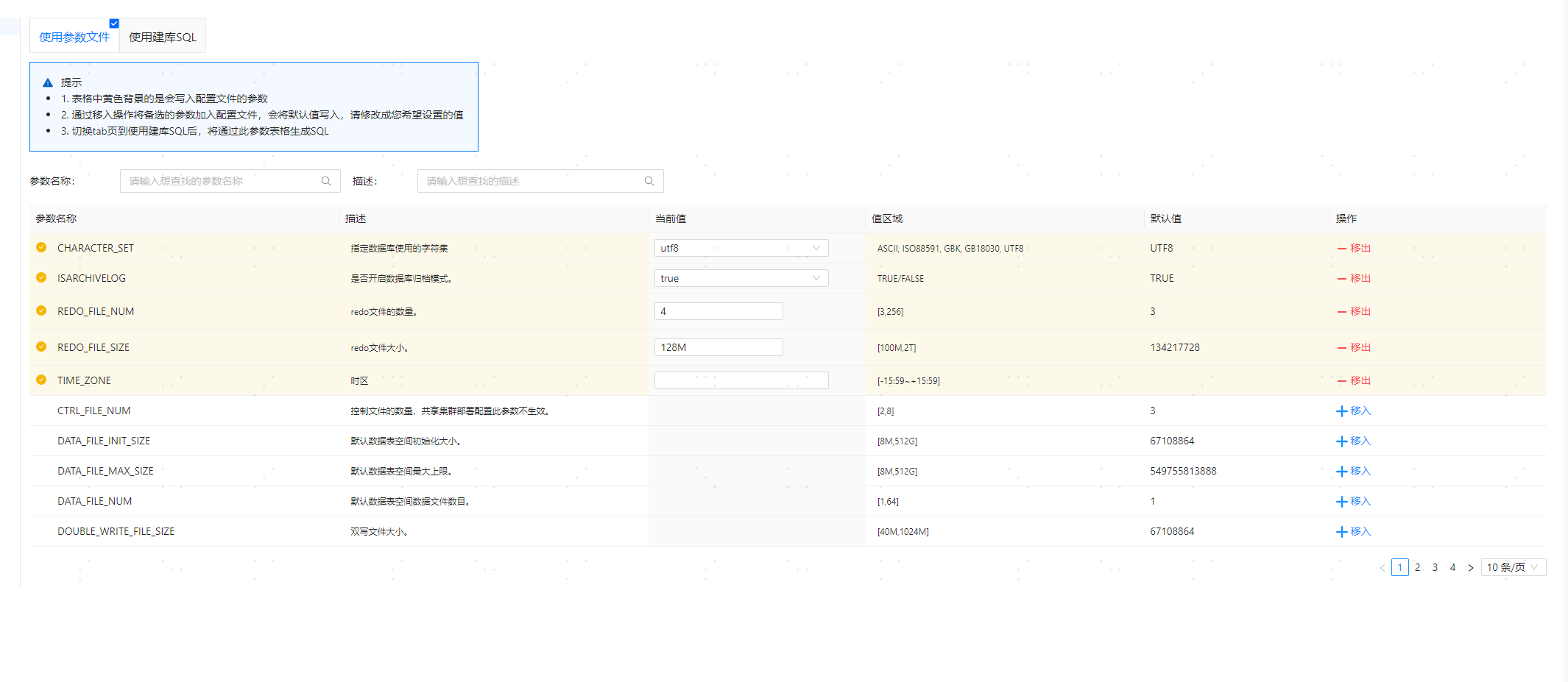Click minus icon to remove CHARACTER_SET

(x=1341, y=249)
